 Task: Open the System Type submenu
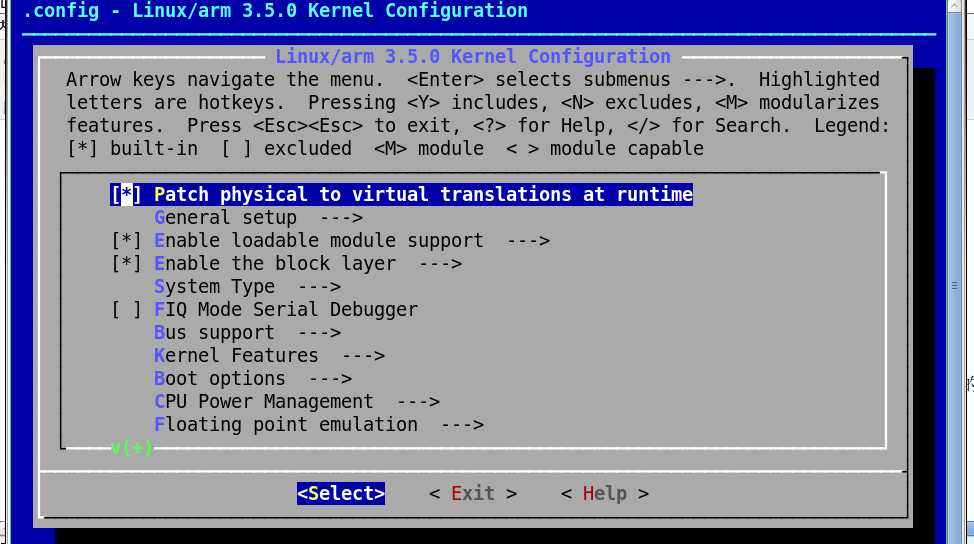point(247,286)
